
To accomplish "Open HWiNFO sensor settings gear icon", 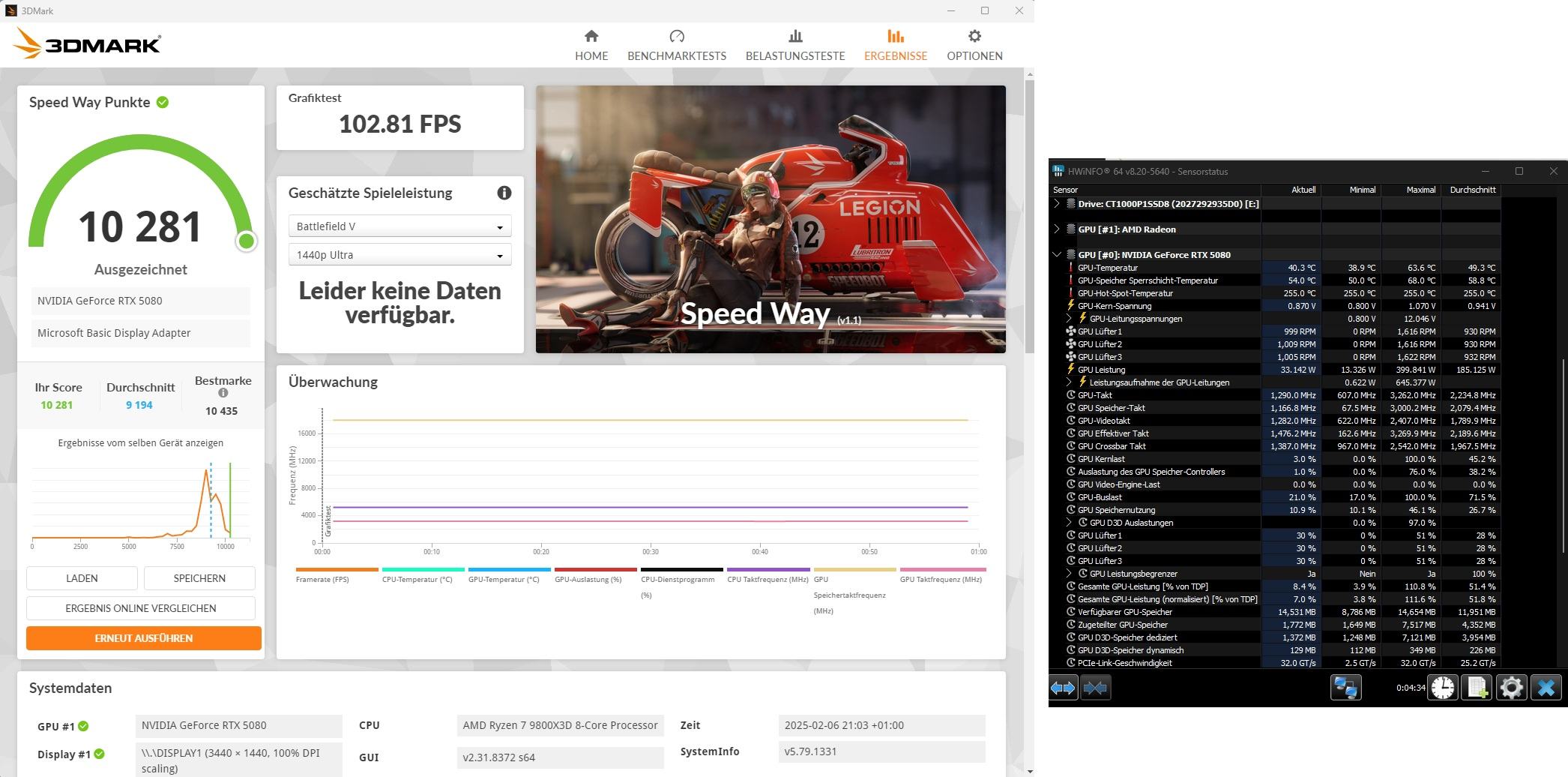I will tap(1512, 688).
